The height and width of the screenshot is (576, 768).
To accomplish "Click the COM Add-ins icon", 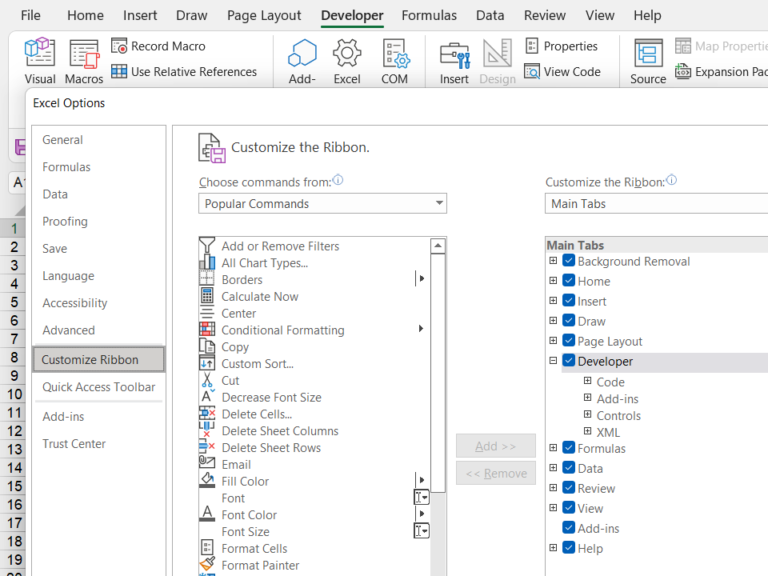I will (394, 54).
